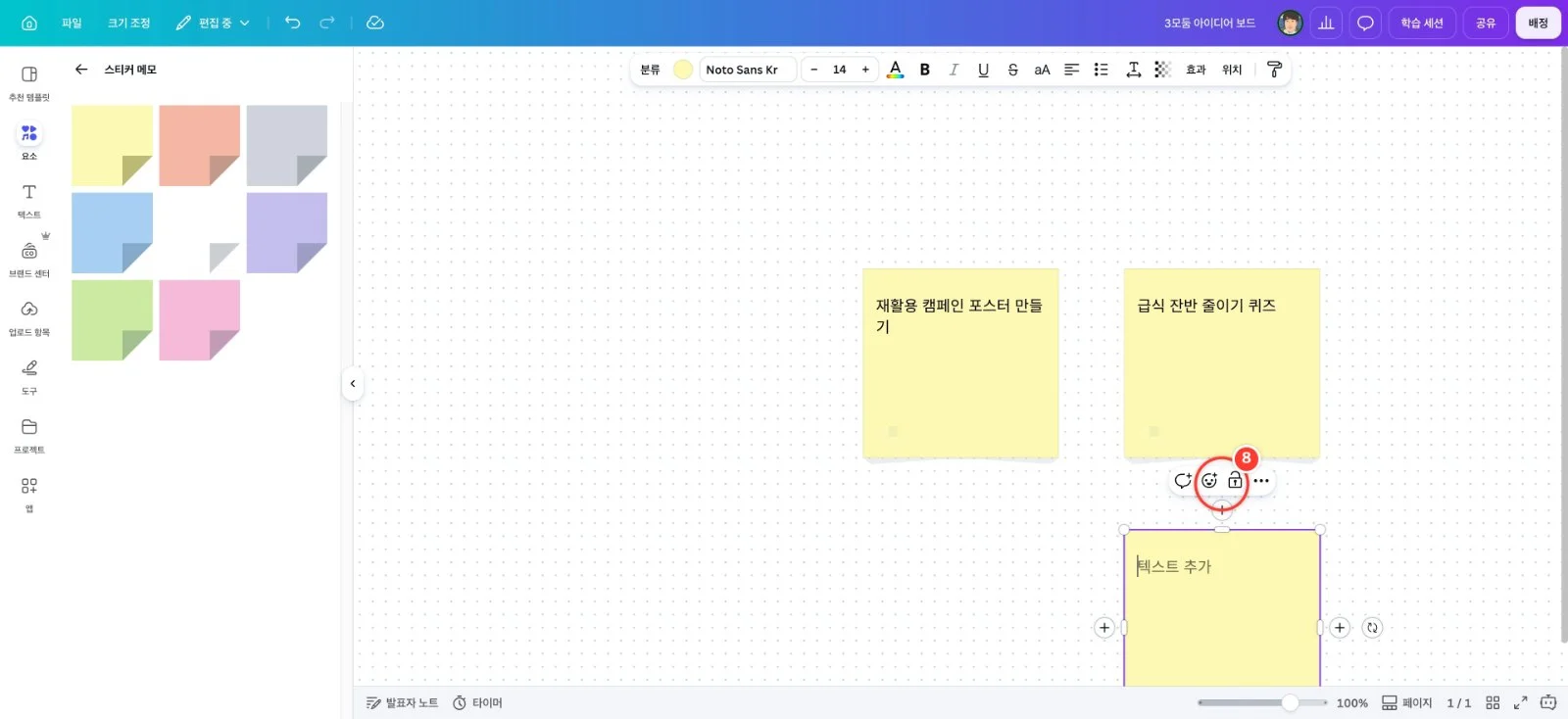Open 요소 (Elements) in the sidebar
The height and width of the screenshot is (719, 1568).
coord(29,142)
